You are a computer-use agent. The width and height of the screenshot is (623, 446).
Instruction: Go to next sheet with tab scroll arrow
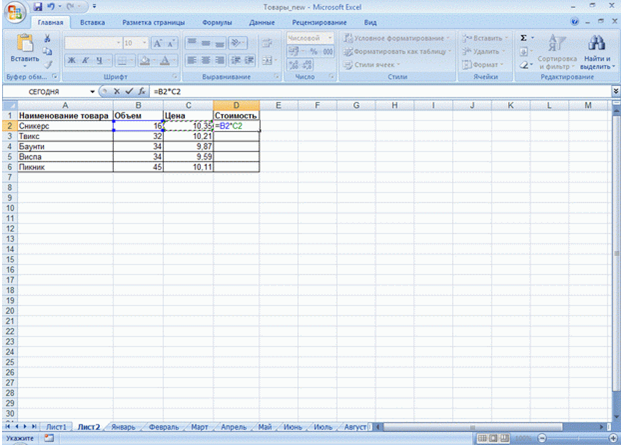pos(25,427)
